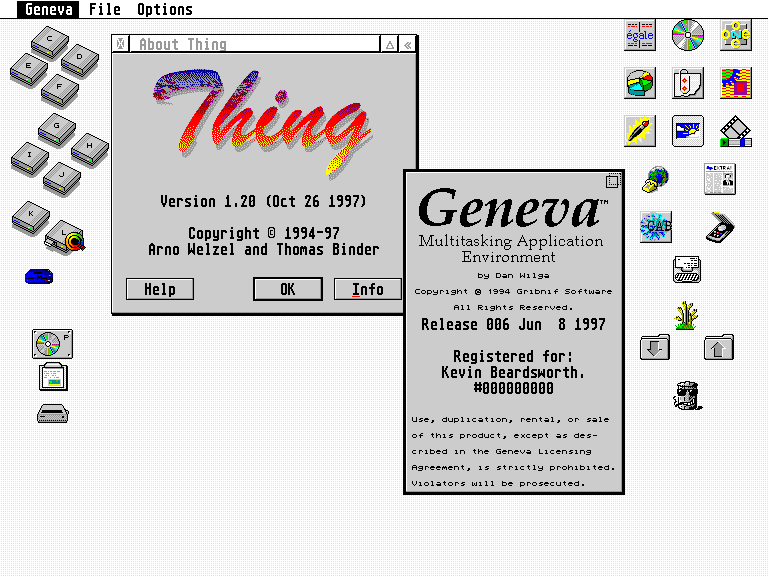The height and width of the screenshot is (576, 768).
Task: Open the Options menu
Action: pos(165,9)
